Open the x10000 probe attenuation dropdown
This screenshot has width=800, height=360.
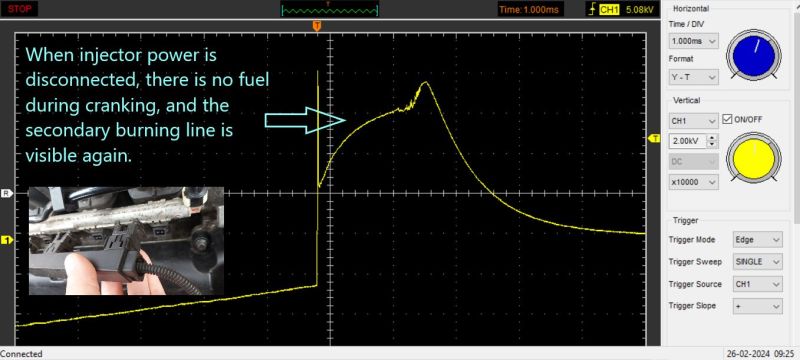coord(694,182)
